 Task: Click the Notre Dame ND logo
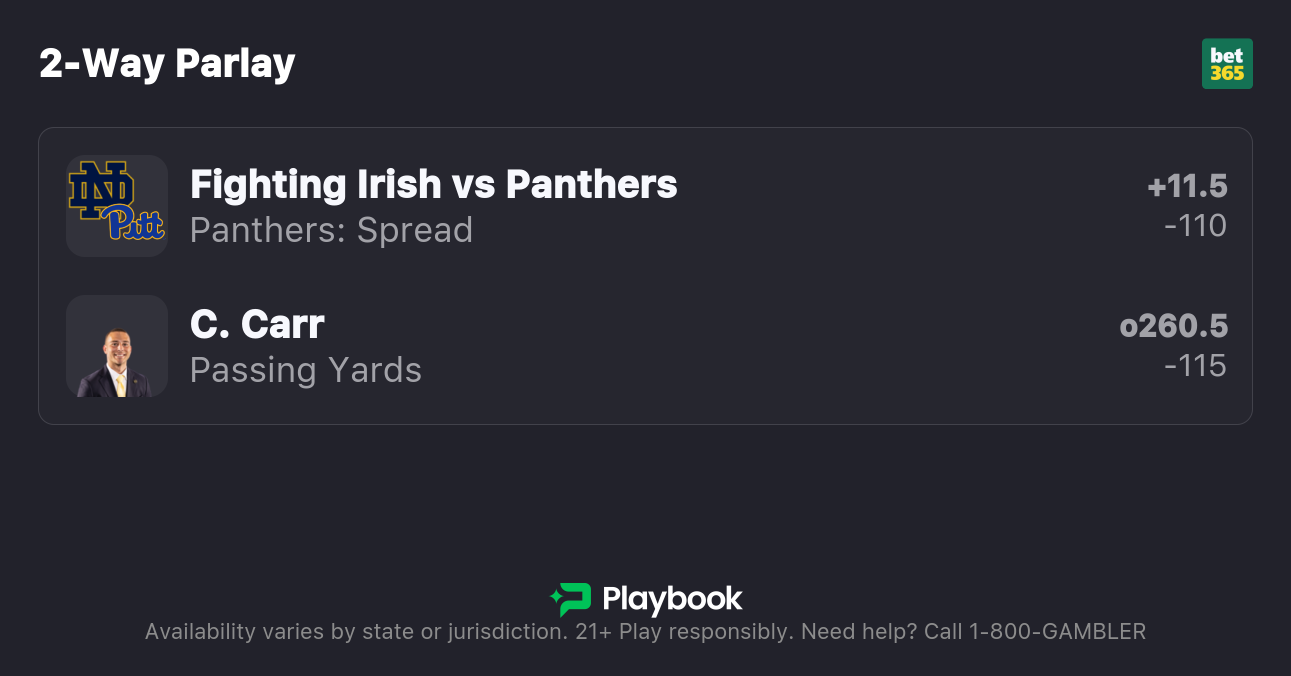click(100, 187)
